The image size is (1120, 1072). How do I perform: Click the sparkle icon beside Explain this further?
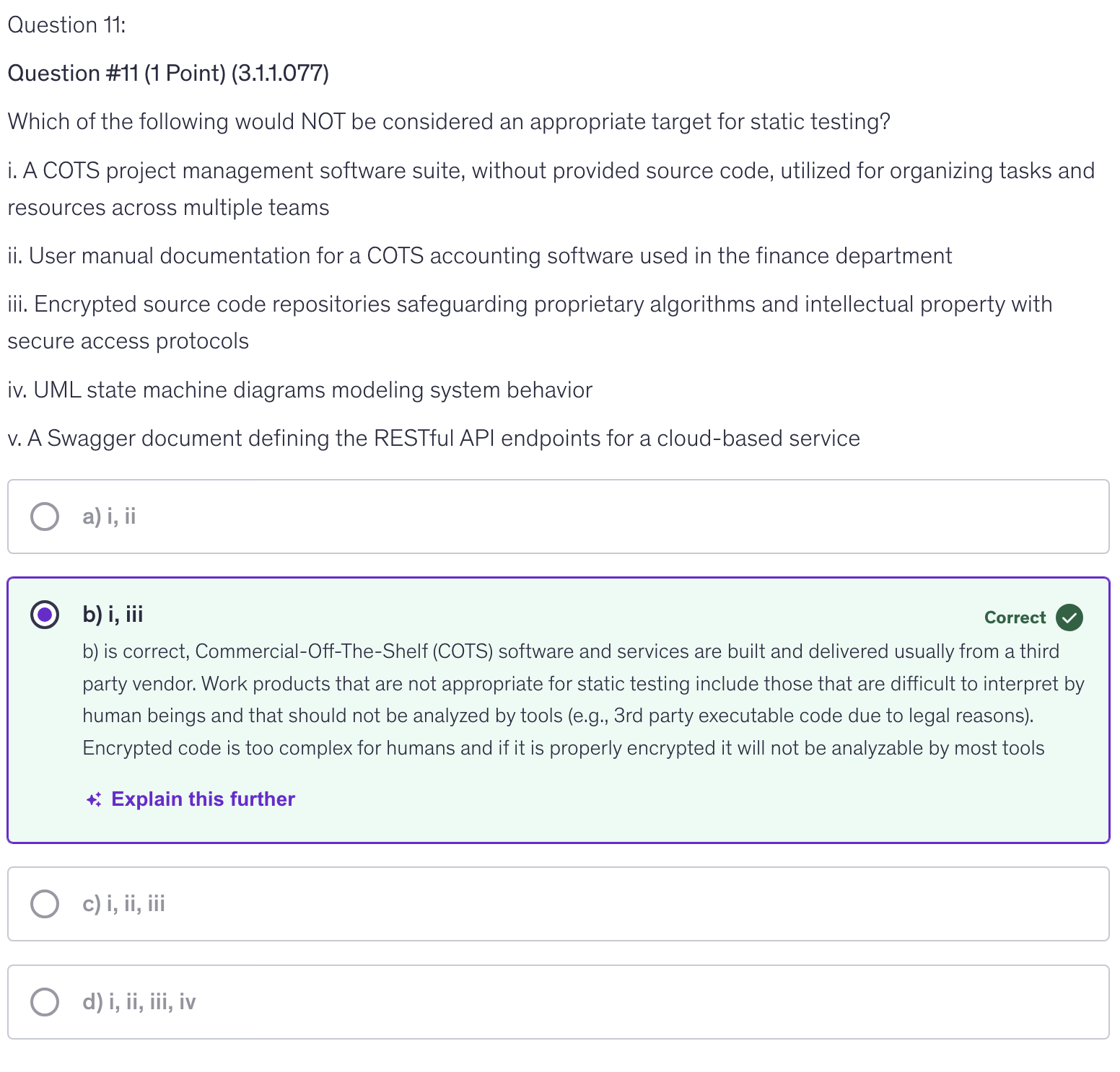click(94, 799)
